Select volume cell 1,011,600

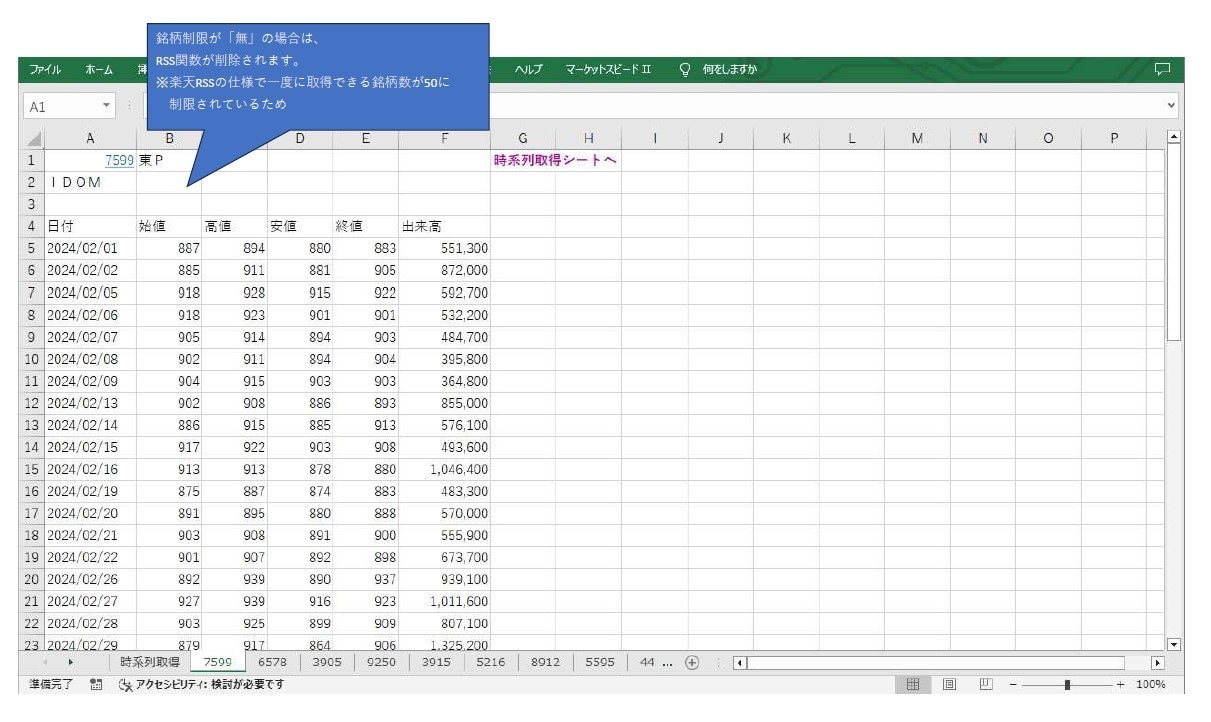click(x=444, y=601)
